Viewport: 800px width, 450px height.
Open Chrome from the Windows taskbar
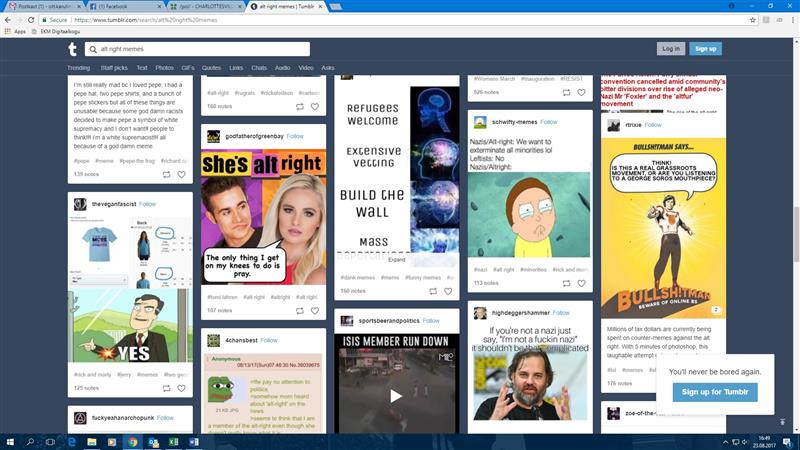click(x=131, y=441)
